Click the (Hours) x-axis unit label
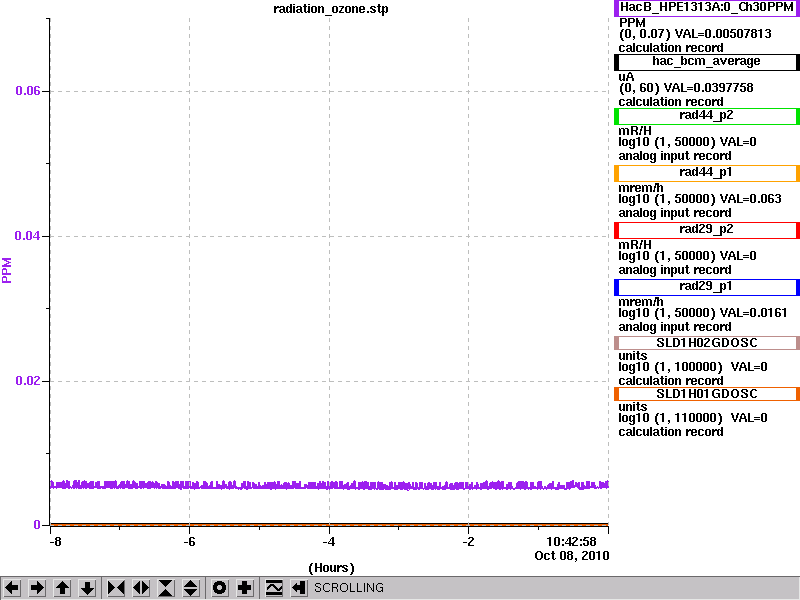Screen dimensions: 800x600 [331, 568]
